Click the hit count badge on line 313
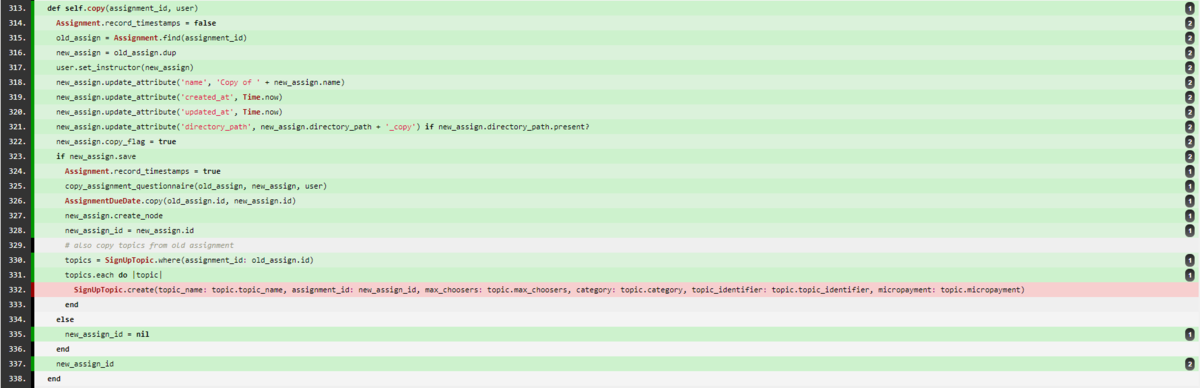The width and height of the screenshot is (1200, 388). tap(1189, 7)
